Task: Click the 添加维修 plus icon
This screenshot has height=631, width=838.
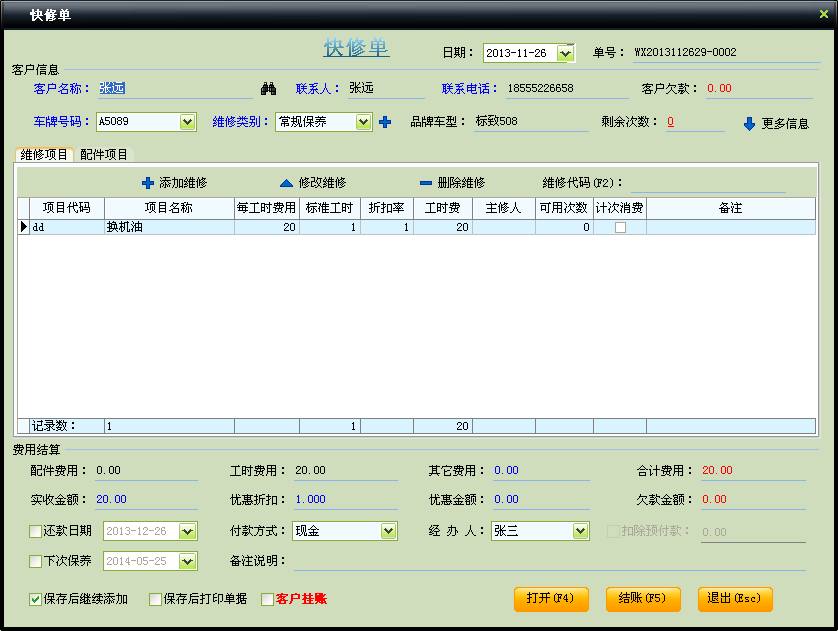Action: point(148,183)
